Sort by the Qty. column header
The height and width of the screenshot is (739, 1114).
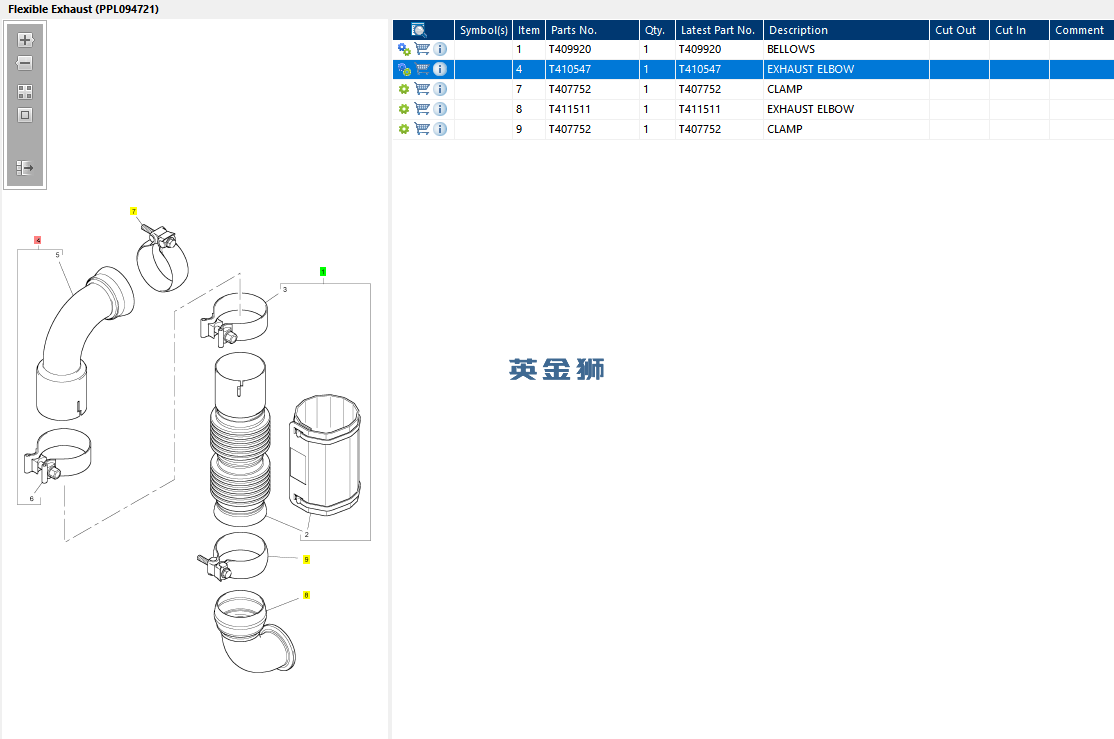tap(657, 30)
